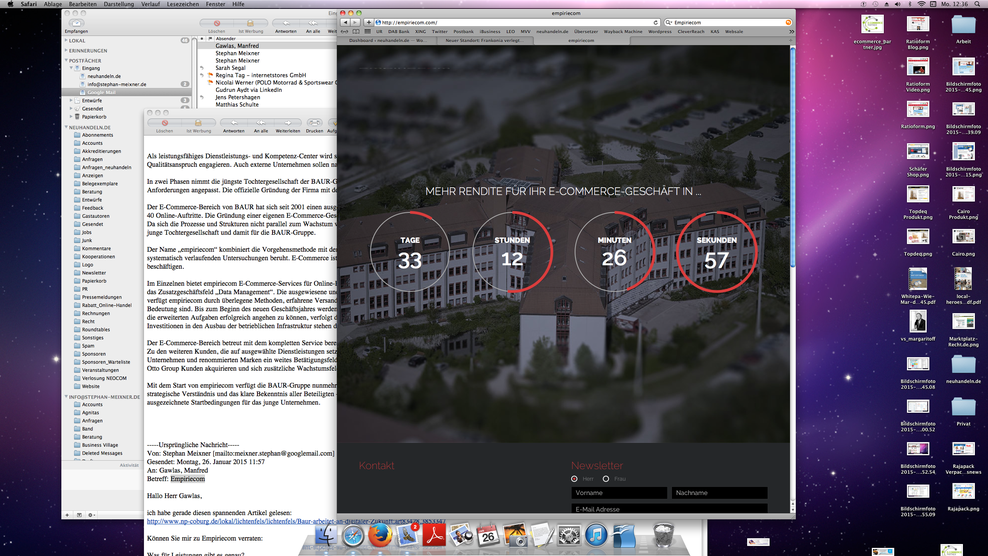
Task: Open Safari top sites grid icon
Action: 367,32
